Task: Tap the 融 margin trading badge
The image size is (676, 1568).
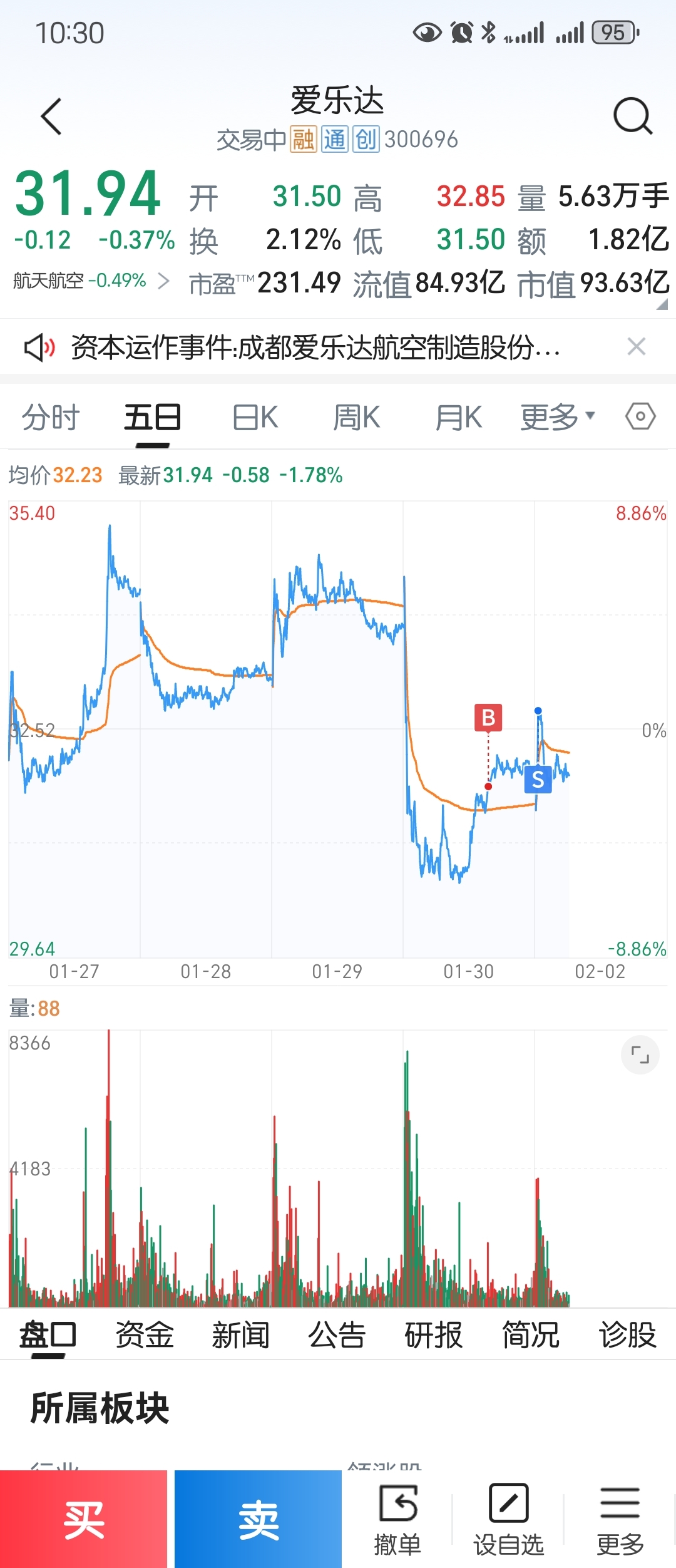Action: (x=303, y=140)
